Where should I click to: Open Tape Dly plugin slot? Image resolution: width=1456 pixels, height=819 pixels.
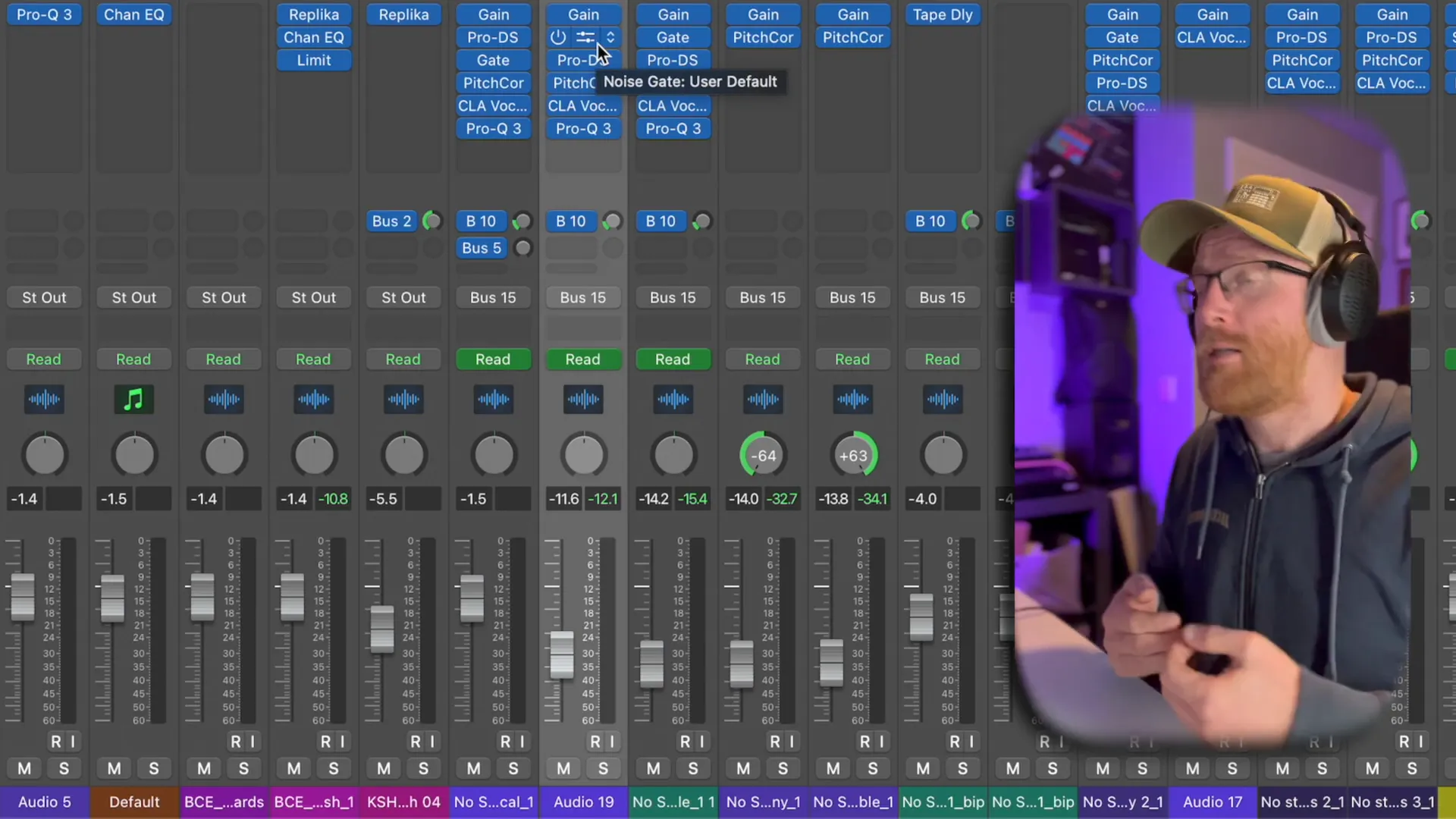pyautogui.click(x=943, y=14)
